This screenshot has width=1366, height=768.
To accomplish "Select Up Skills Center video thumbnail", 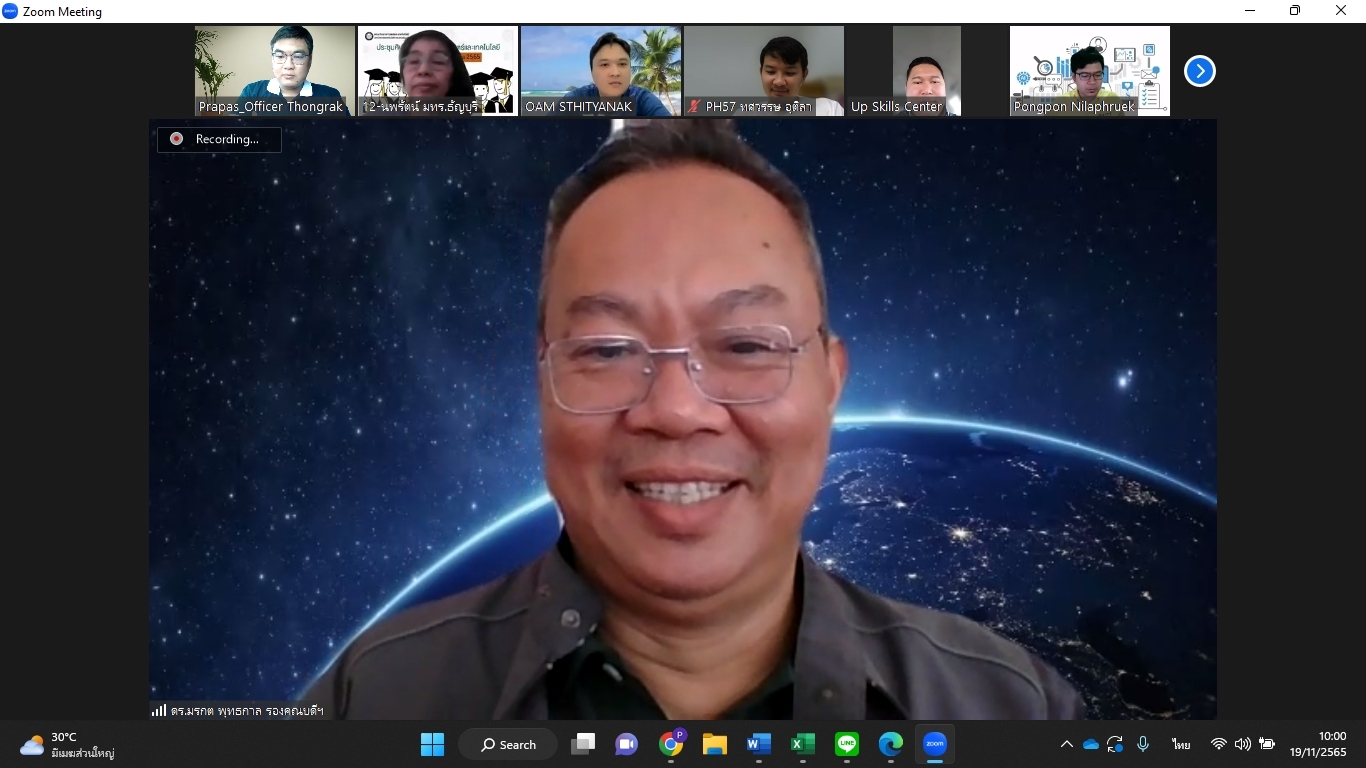I will (927, 71).
